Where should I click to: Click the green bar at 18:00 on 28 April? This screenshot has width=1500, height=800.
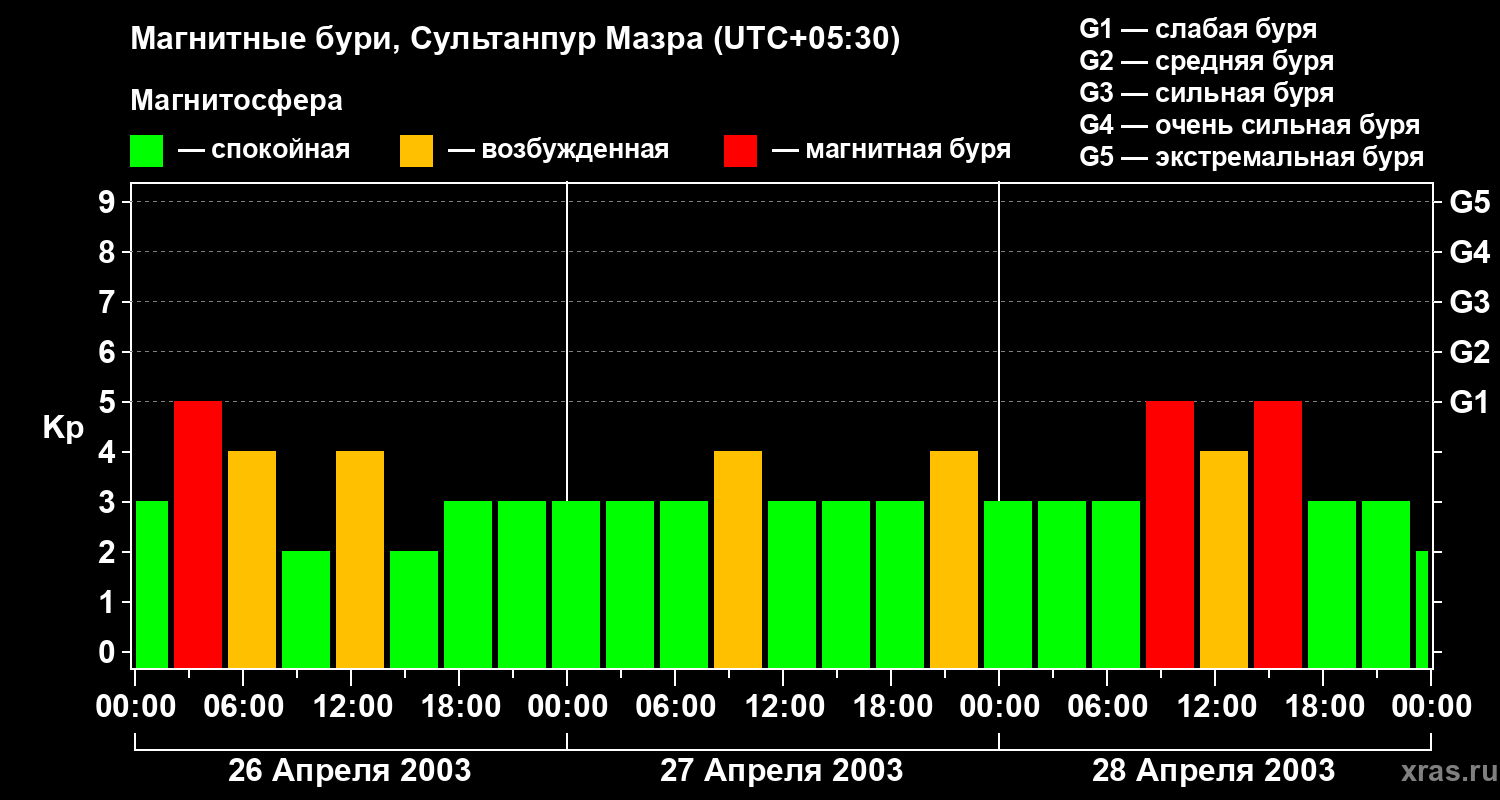coord(1332,585)
